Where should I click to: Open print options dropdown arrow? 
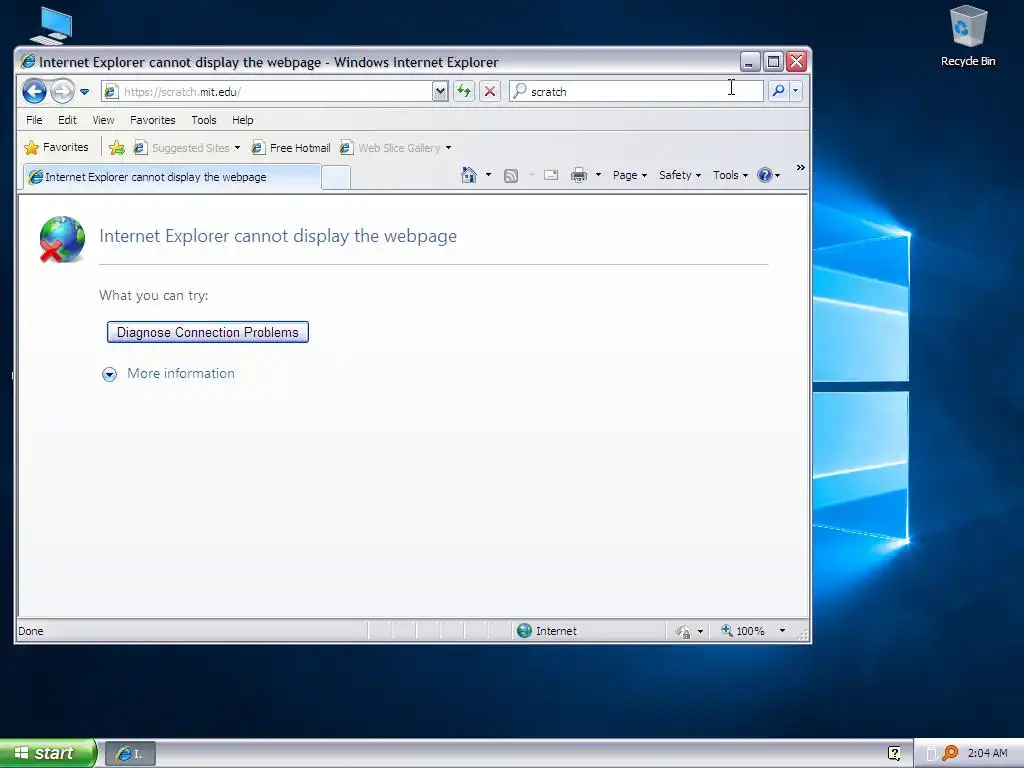click(x=598, y=175)
